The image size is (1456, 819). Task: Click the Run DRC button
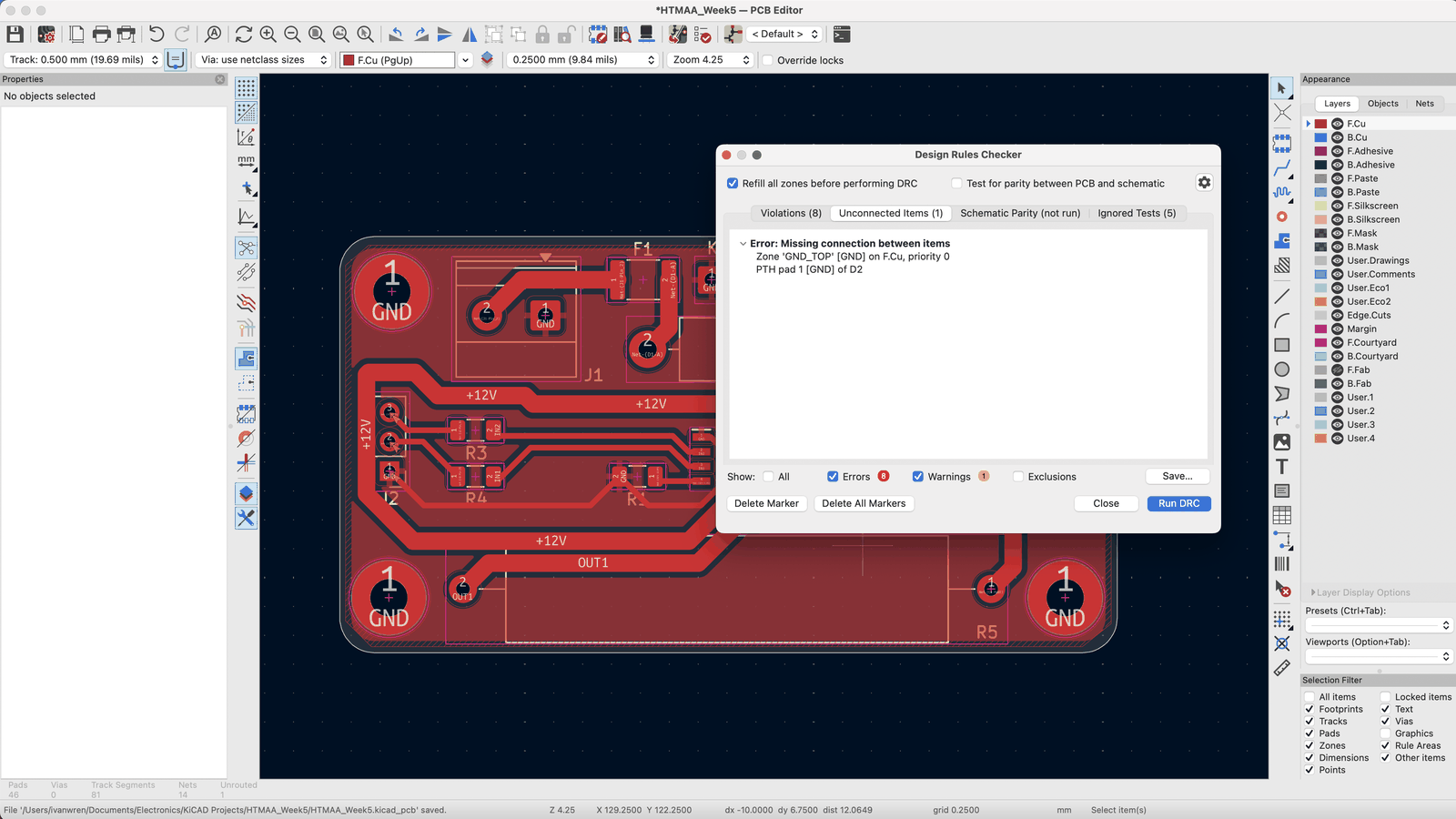coord(1178,503)
